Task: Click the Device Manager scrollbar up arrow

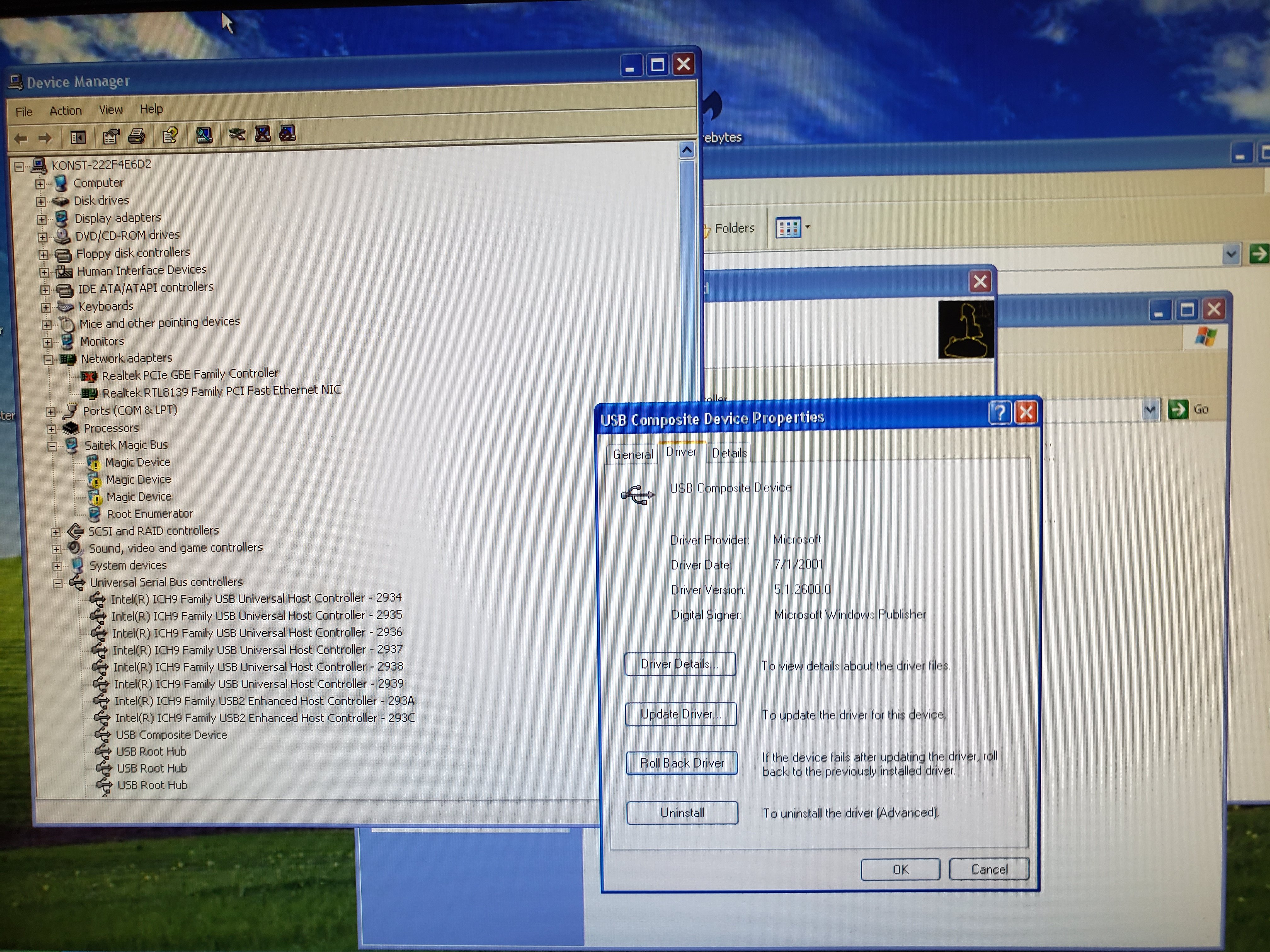Action: [x=687, y=150]
